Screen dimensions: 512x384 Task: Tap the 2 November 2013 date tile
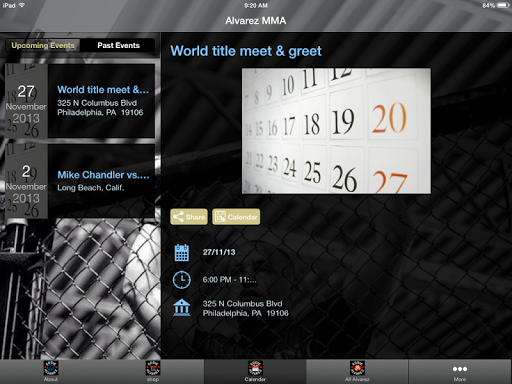(x=26, y=181)
